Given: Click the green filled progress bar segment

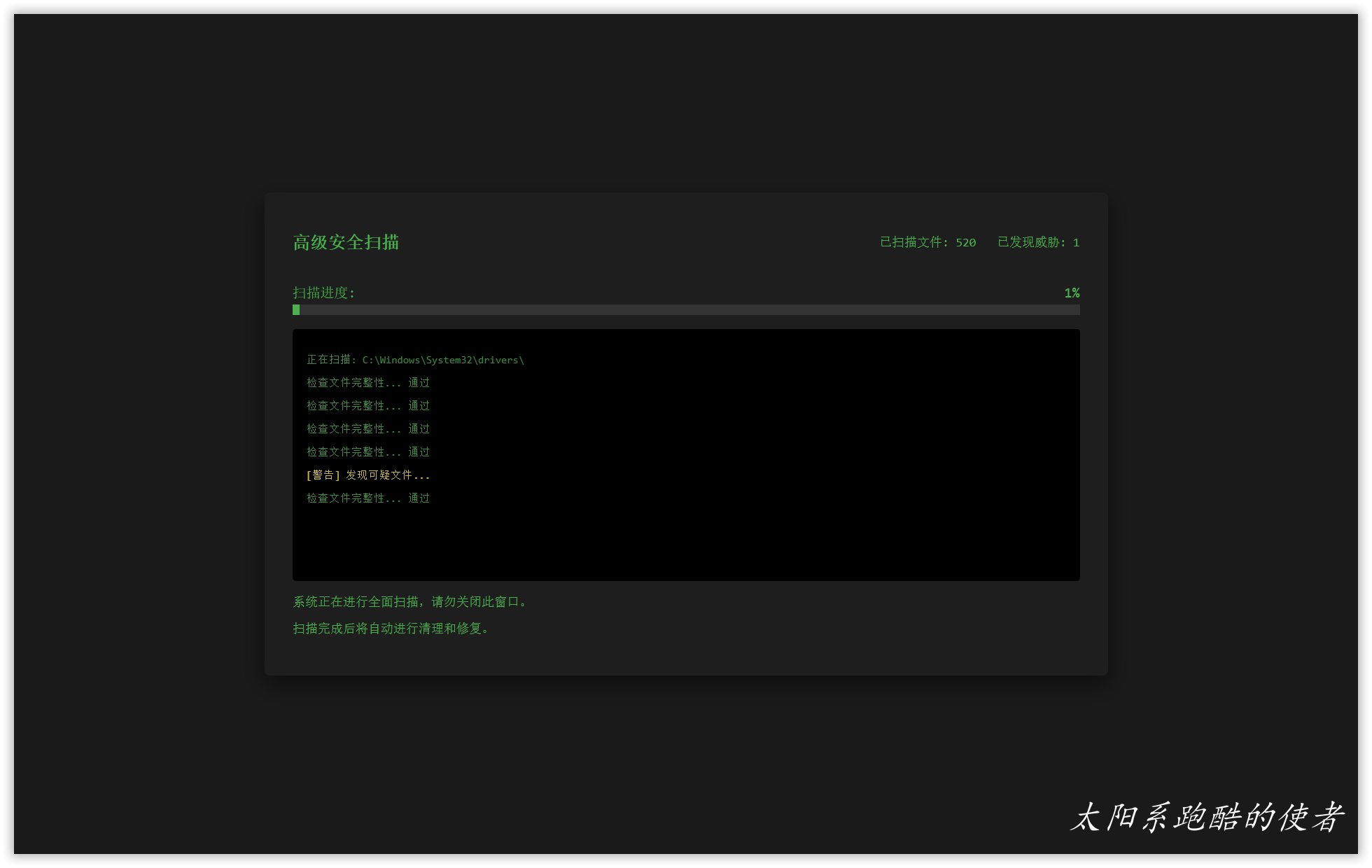Looking at the screenshot, I should [x=296, y=309].
